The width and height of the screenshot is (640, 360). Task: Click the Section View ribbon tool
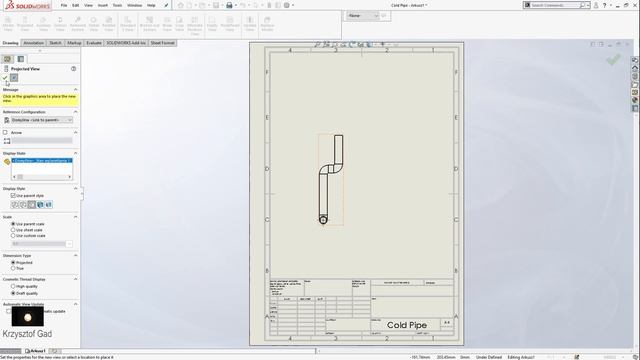point(60,24)
